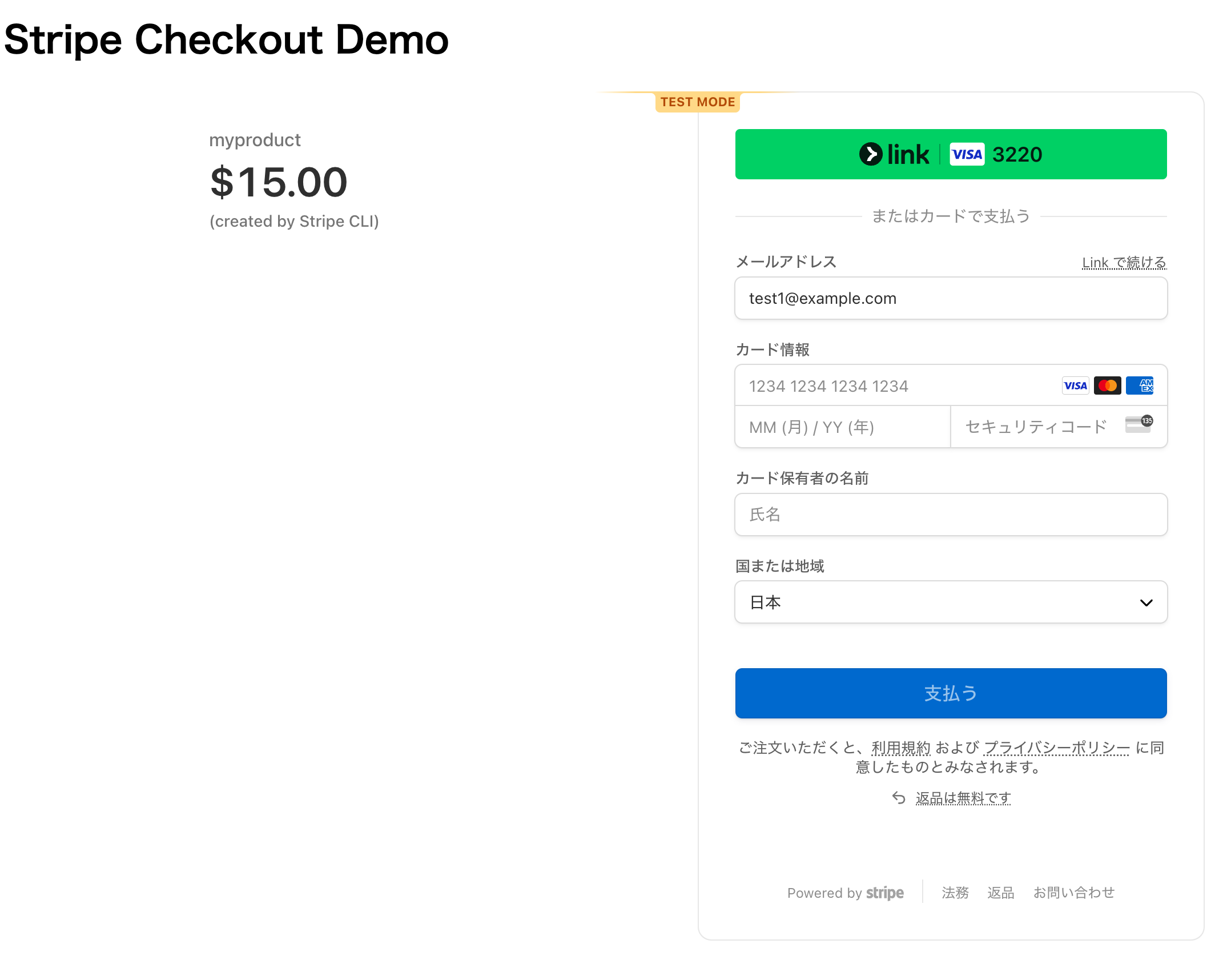Image resolution: width=1231 pixels, height=980 pixels.
Task: Click the Link で続ける link
Action: click(1124, 263)
